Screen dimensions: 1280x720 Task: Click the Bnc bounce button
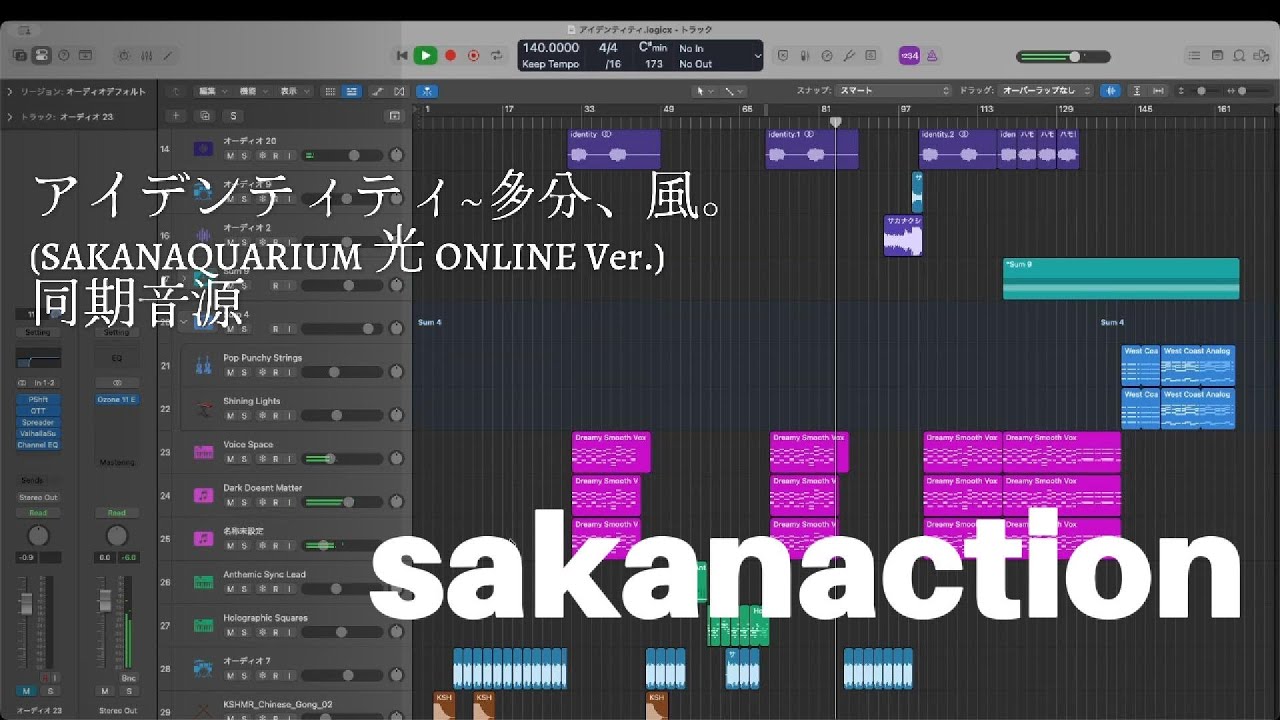coord(130,678)
